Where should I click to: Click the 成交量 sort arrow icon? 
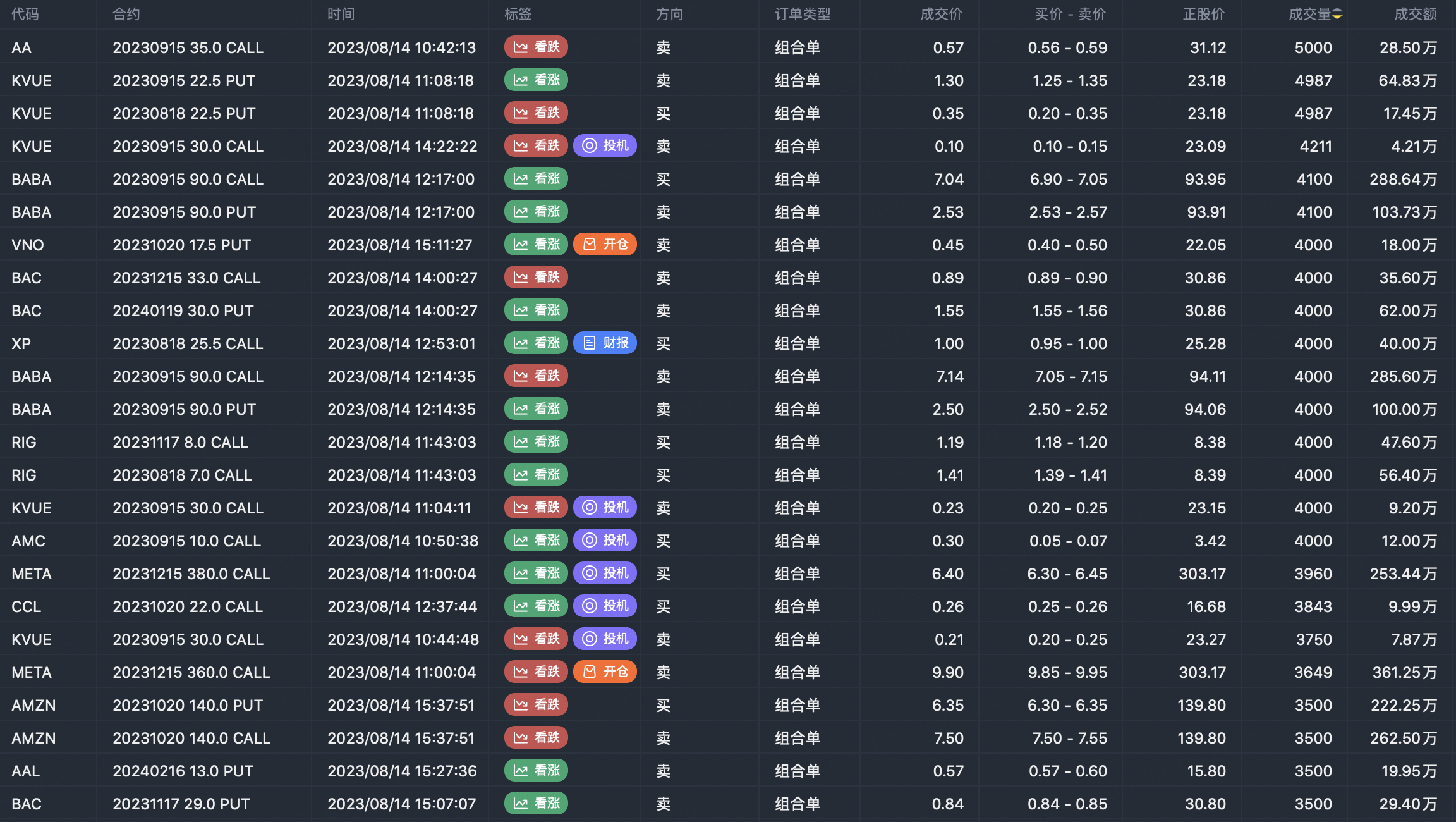tap(1337, 15)
